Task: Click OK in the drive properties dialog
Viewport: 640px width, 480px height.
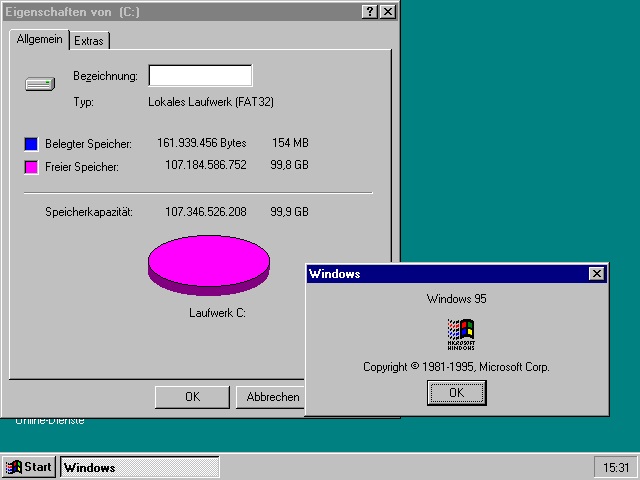Action: coord(192,397)
